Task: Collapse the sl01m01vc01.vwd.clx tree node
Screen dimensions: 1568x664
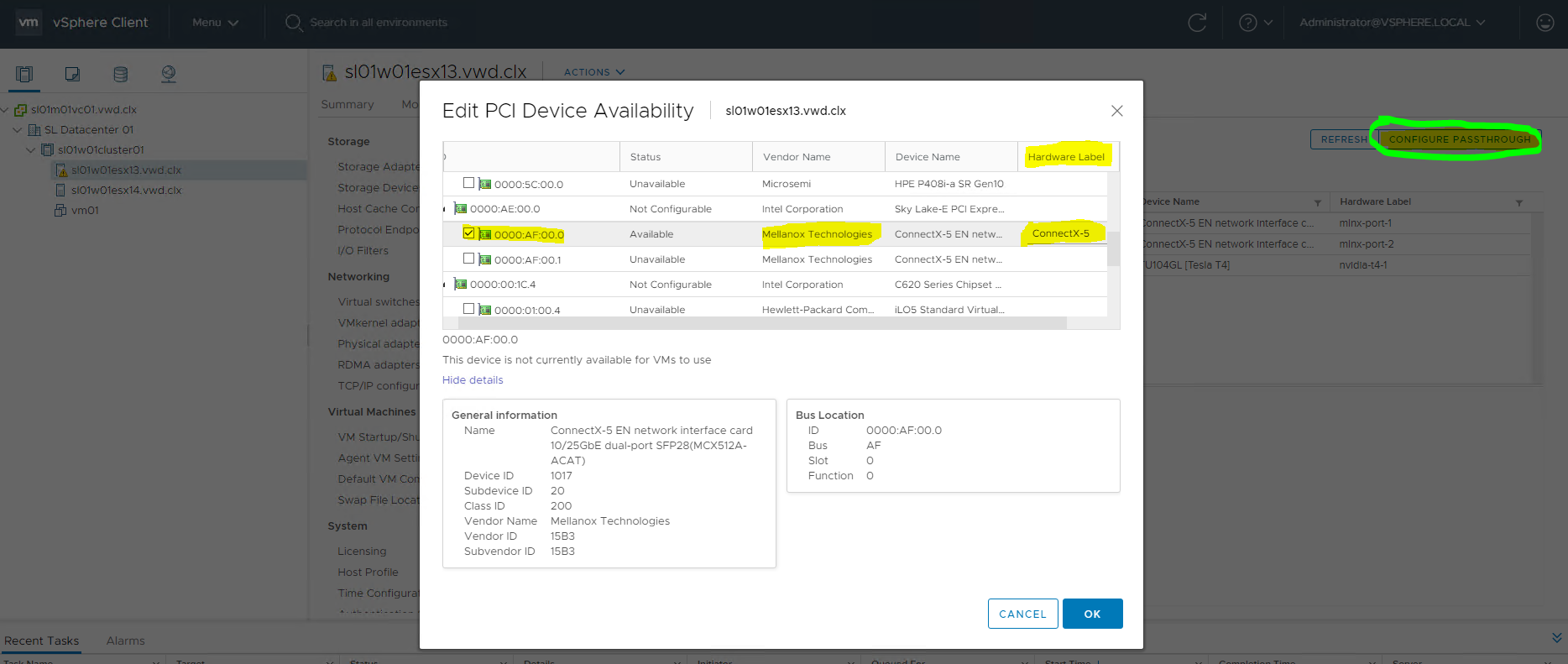Action: [x=5, y=109]
